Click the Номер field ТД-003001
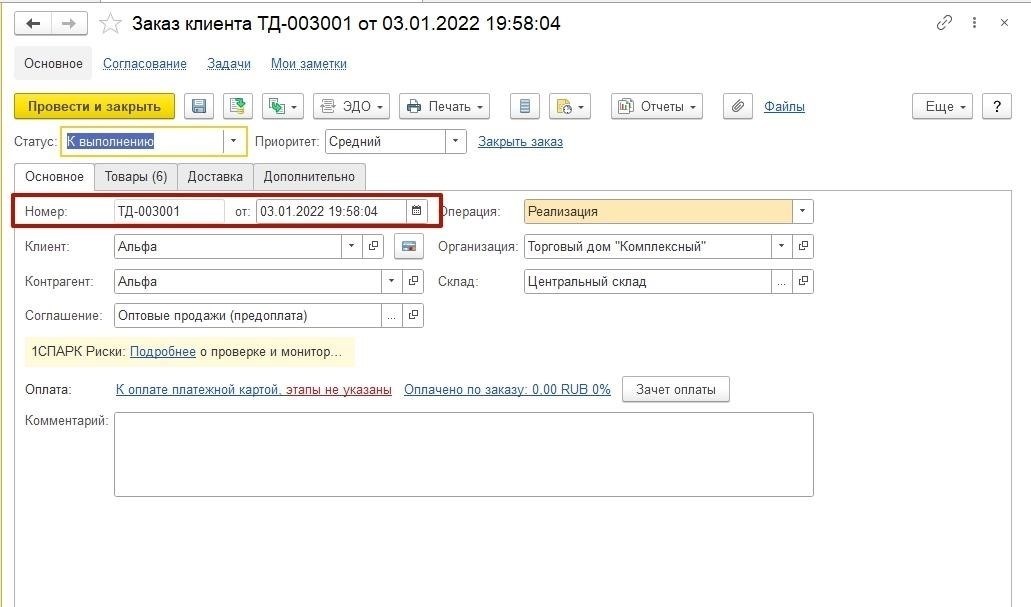This screenshot has width=1031, height=607. [169, 211]
